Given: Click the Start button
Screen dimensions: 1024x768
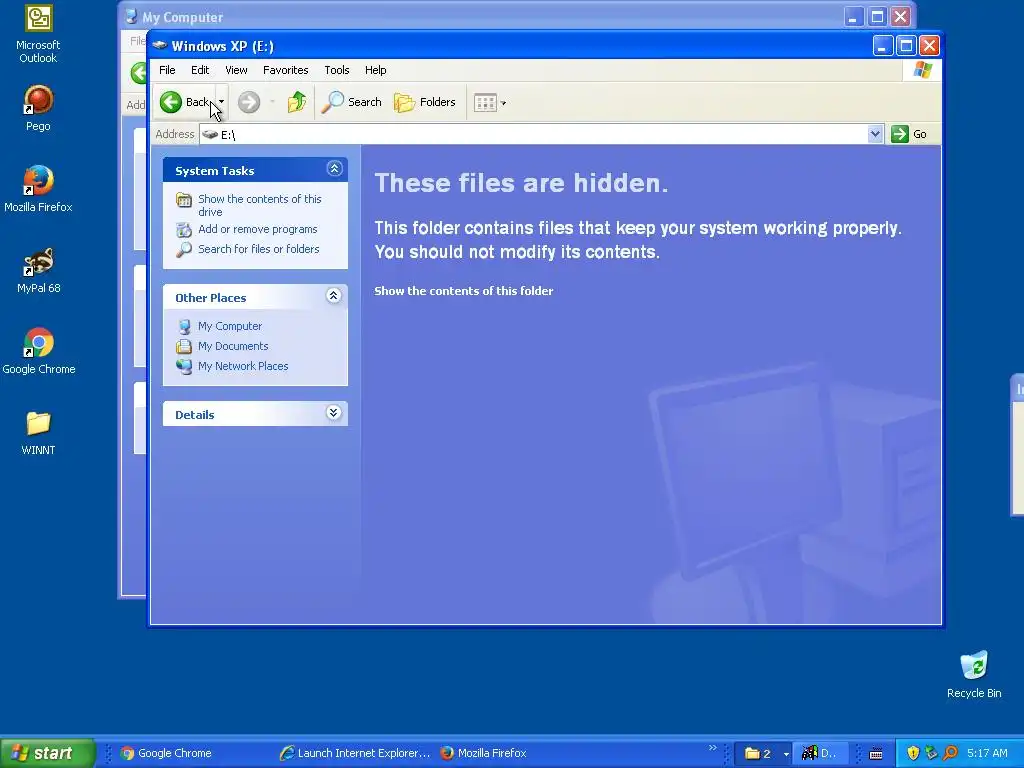Looking at the screenshot, I should [x=48, y=753].
